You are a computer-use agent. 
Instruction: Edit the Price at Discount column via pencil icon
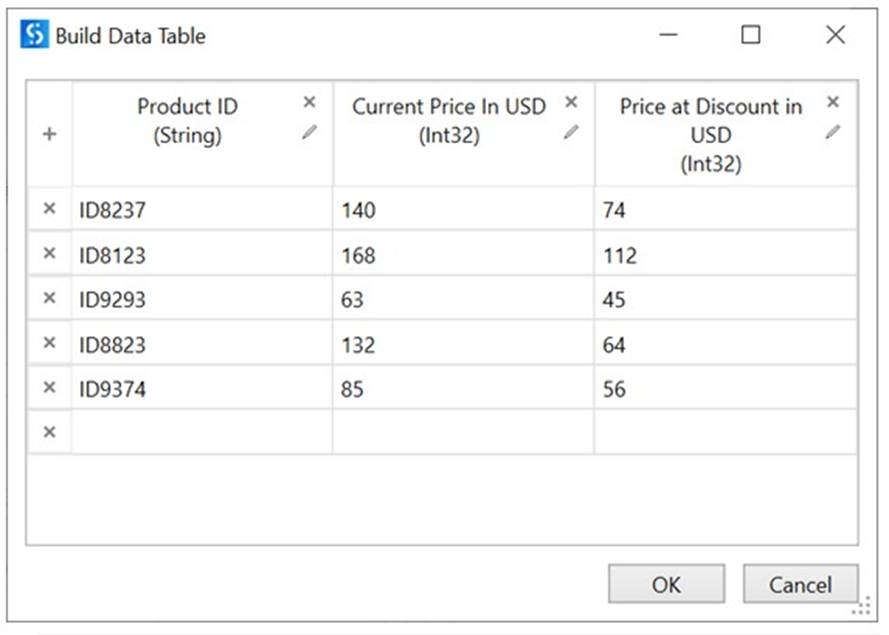[833, 131]
